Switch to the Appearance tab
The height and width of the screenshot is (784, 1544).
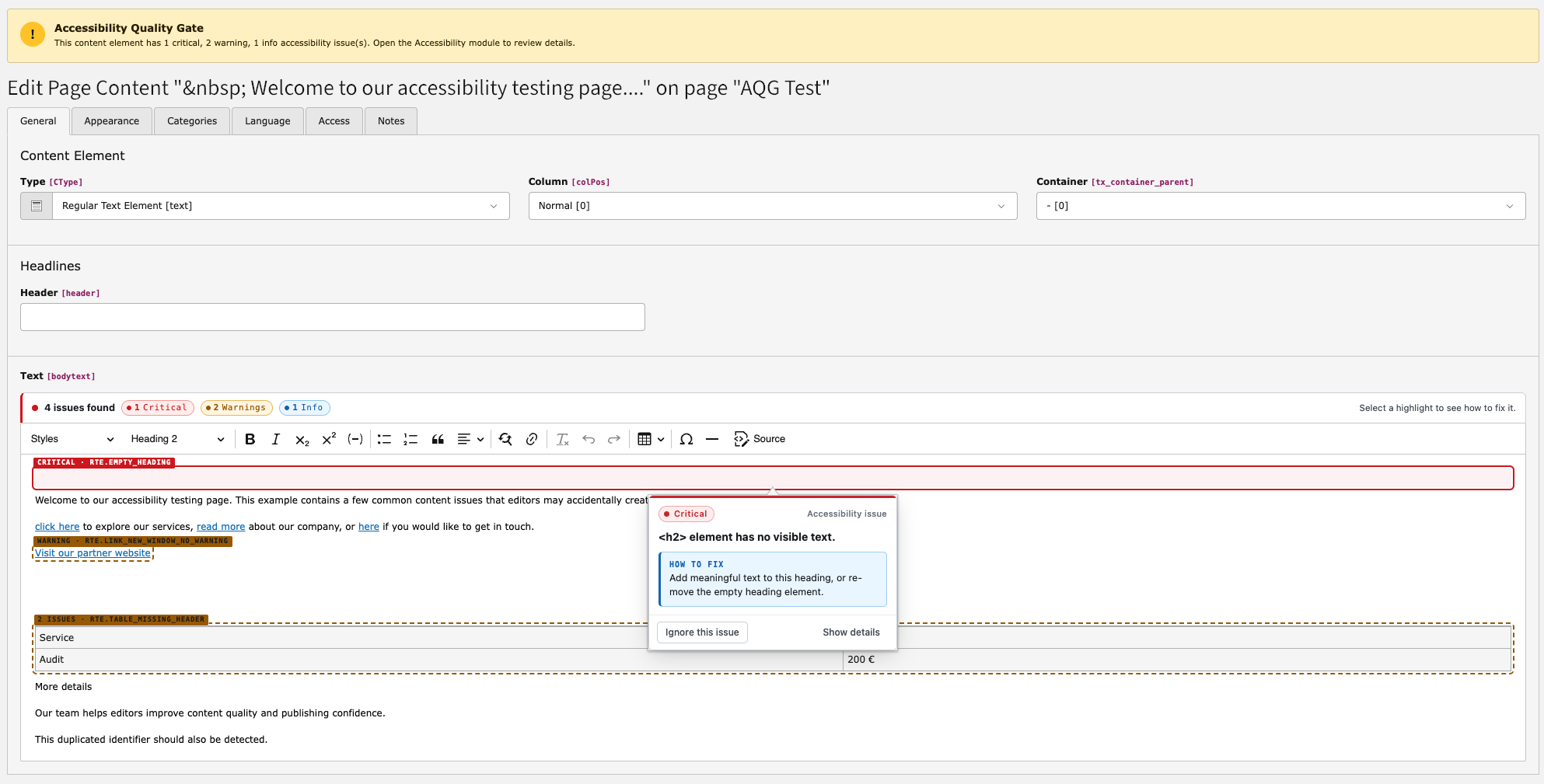[x=112, y=121]
